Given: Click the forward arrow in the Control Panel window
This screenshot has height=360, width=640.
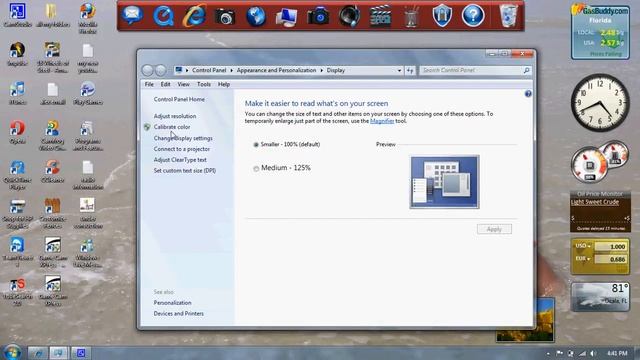Looking at the screenshot, I should (x=161, y=70).
